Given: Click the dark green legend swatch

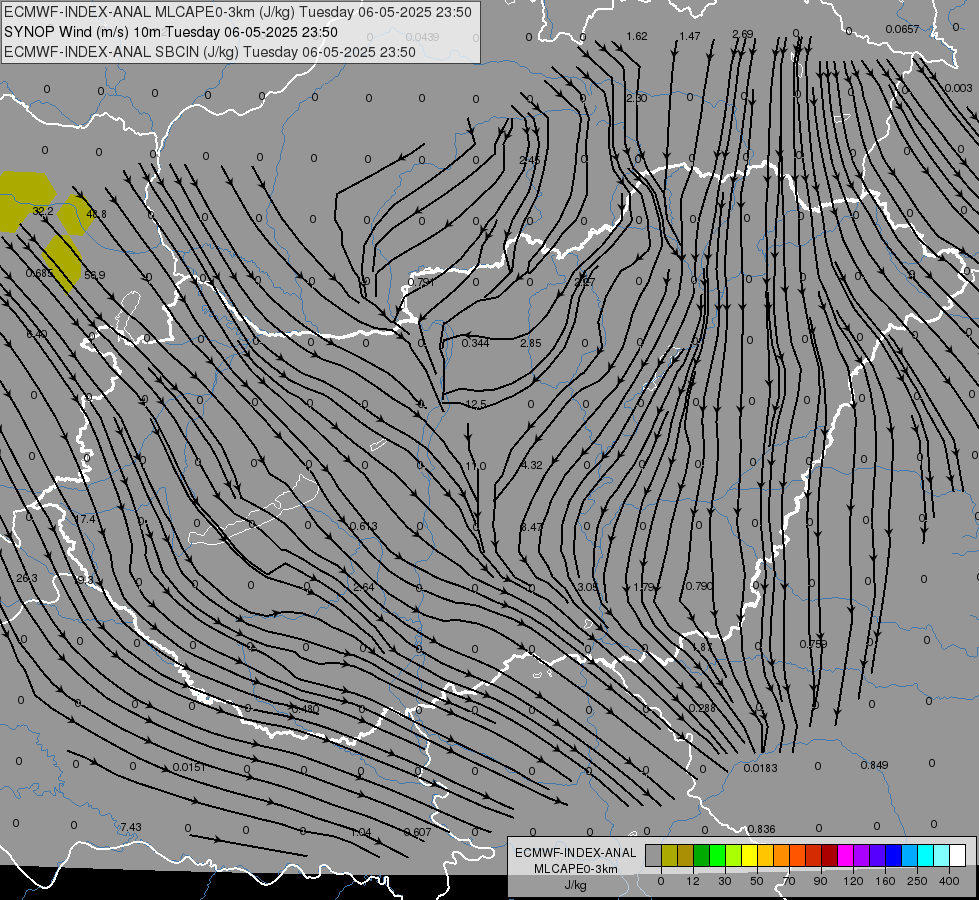Looking at the screenshot, I should click(702, 855).
